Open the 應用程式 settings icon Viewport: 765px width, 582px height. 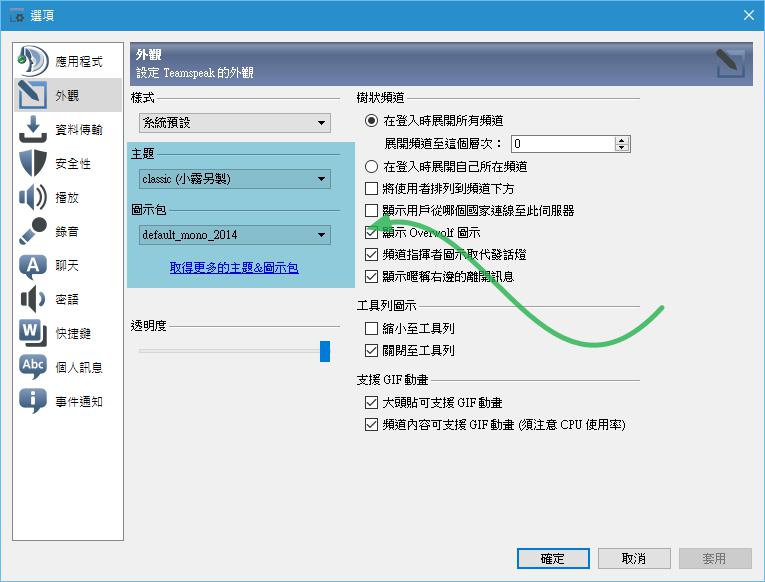[33, 61]
